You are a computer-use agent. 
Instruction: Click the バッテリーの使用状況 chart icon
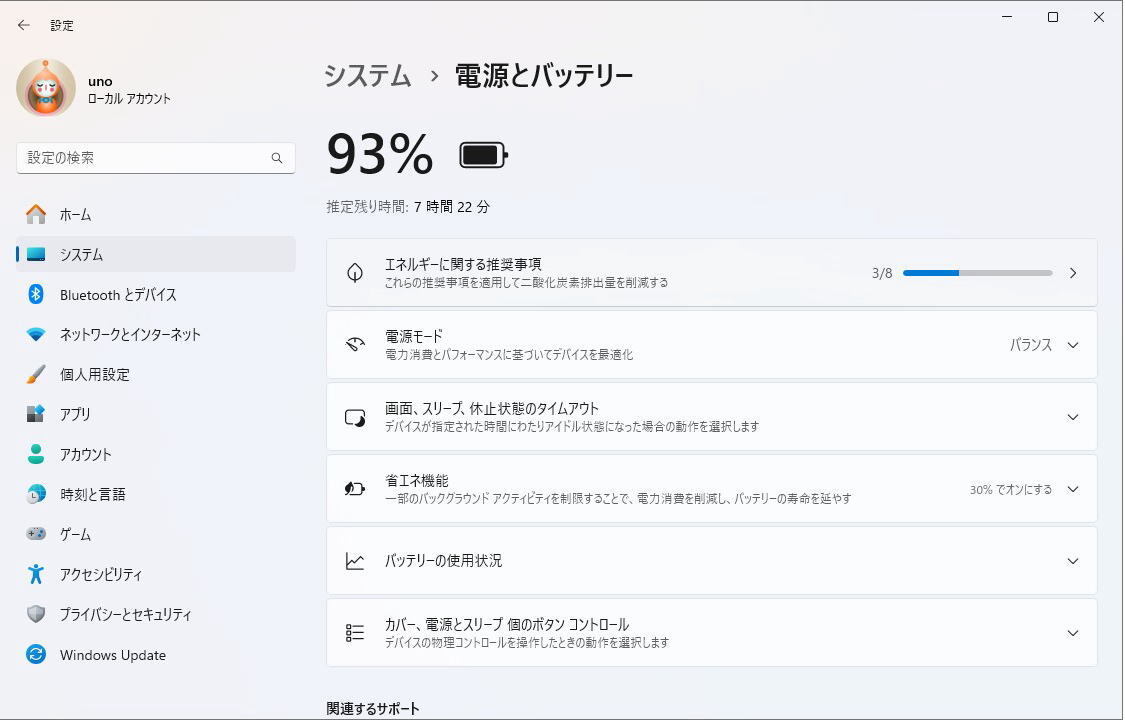[354, 561]
